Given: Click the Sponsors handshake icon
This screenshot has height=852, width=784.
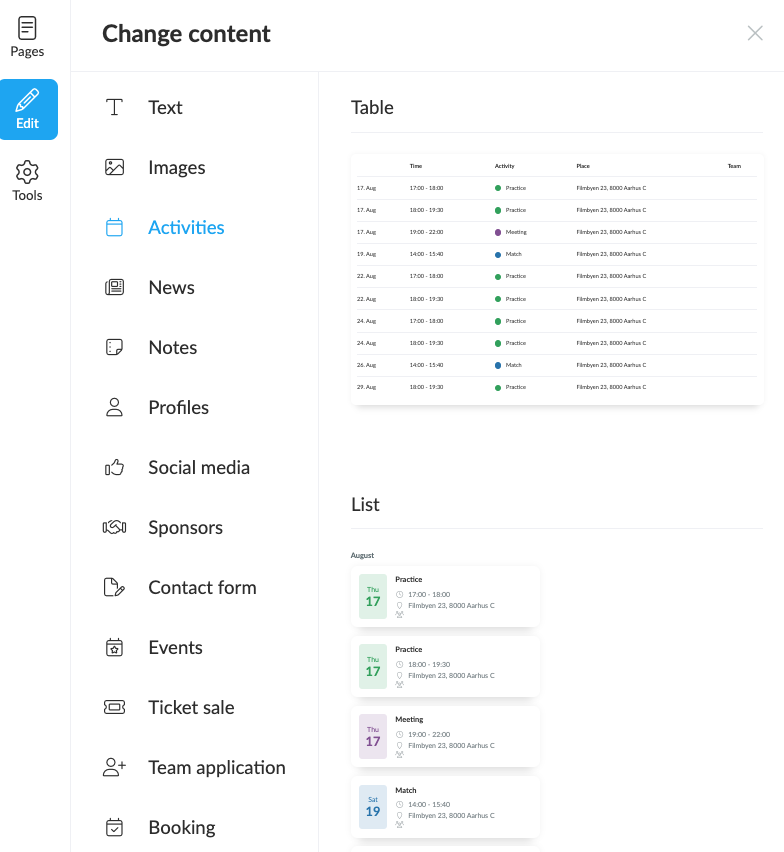Looking at the screenshot, I should point(114,527).
